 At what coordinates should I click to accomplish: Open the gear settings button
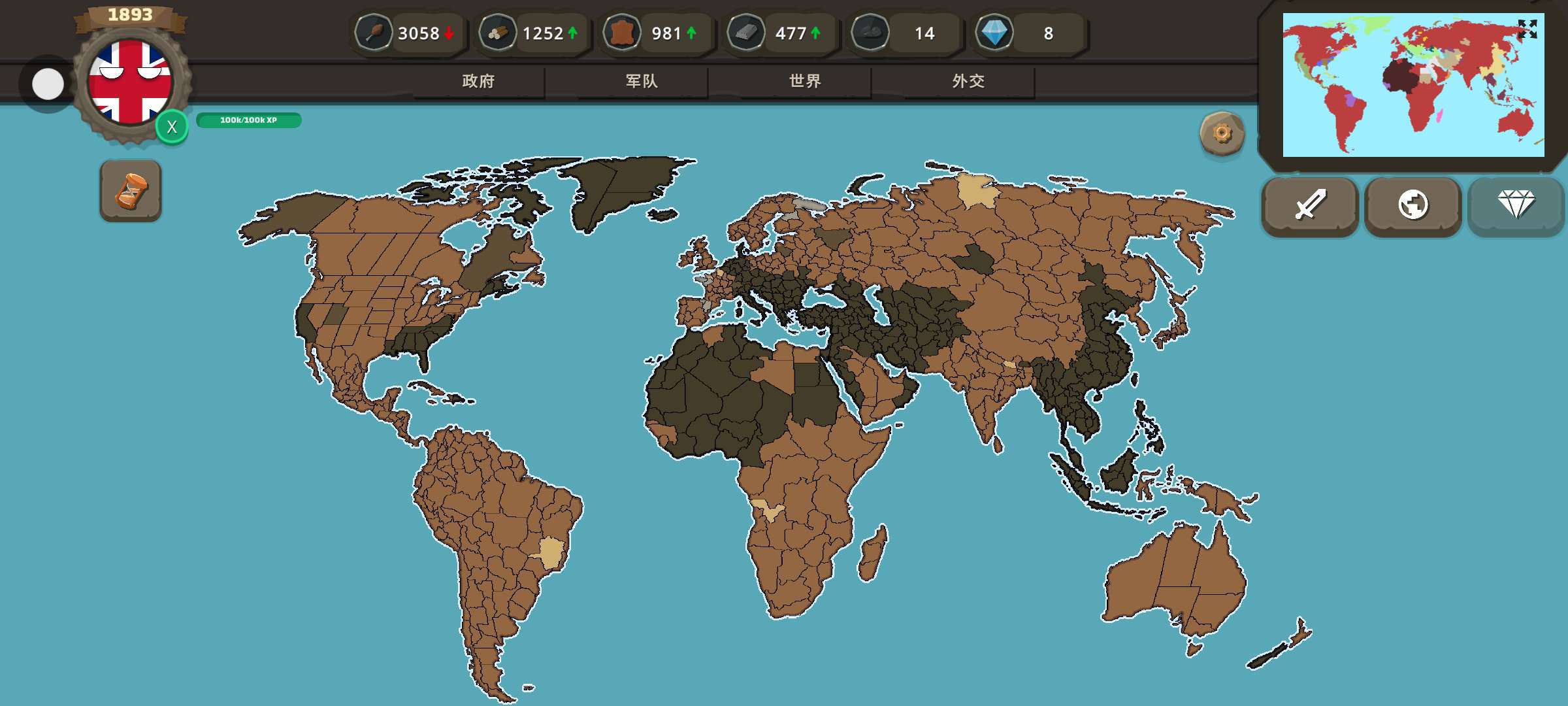pyautogui.click(x=1222, y=134)
